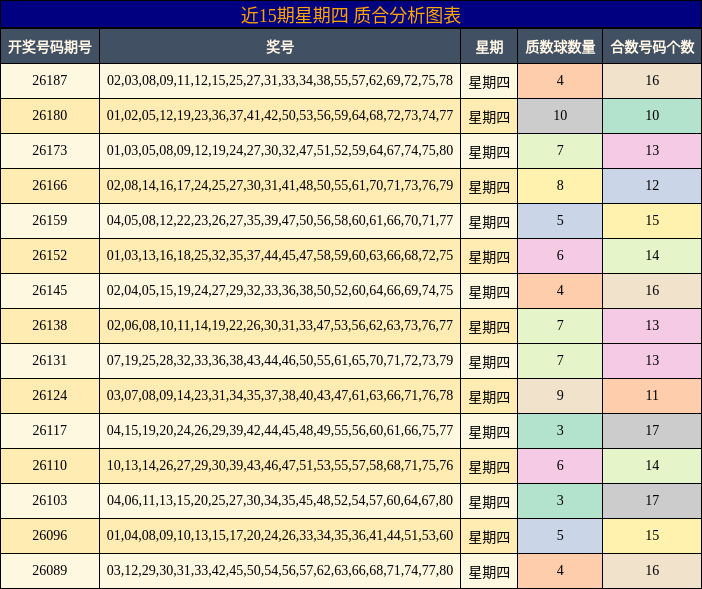This screenshot has height=589, width=702.
Task: Select winning numbers starting 02,08,14,16,17
Action: coord(280,185)
